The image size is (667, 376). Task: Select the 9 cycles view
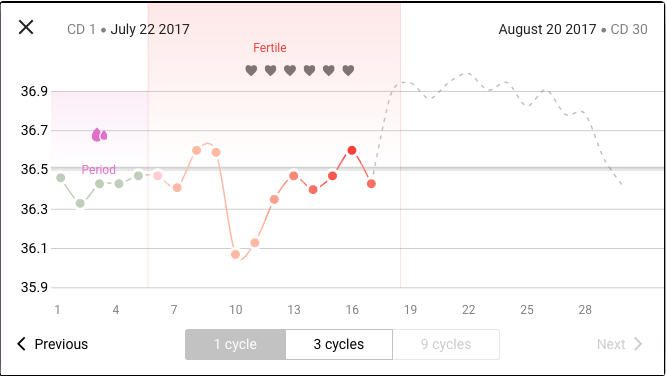[446, 344]
